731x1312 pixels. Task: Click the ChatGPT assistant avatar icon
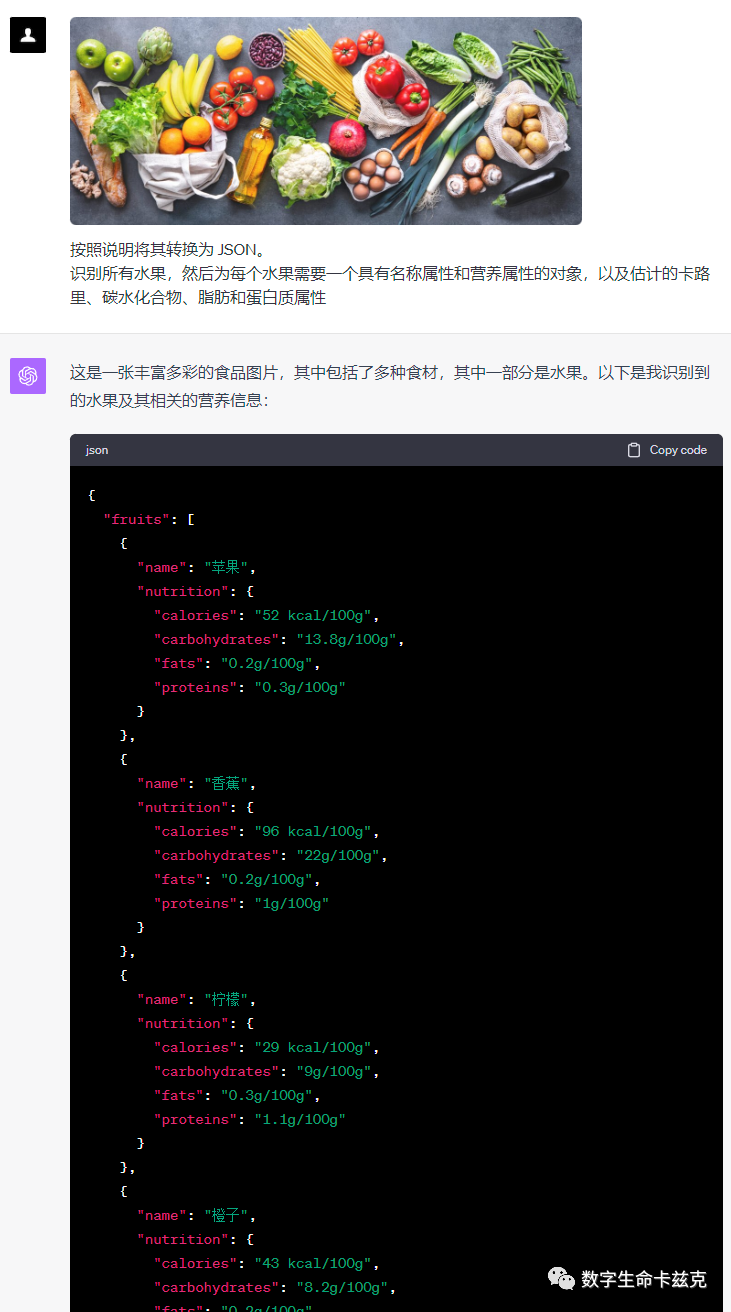pos(28,376)
